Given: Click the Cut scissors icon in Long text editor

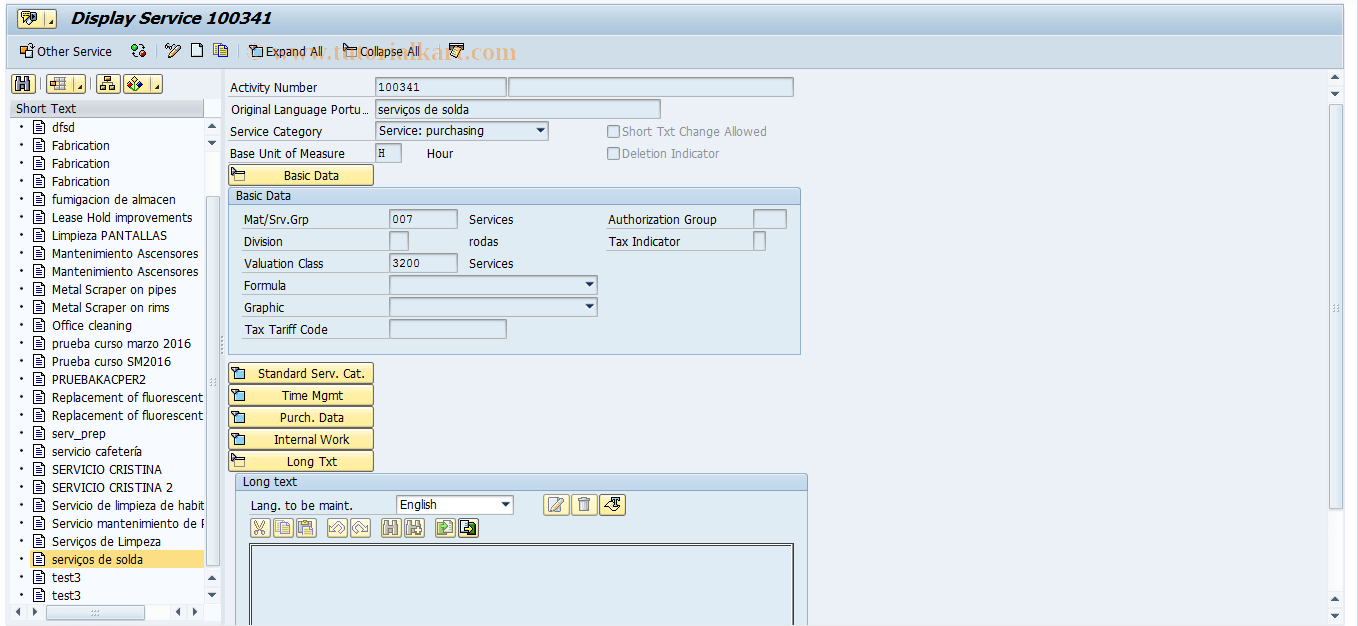Looking at the screenshot, I should (x=260, y=528).
